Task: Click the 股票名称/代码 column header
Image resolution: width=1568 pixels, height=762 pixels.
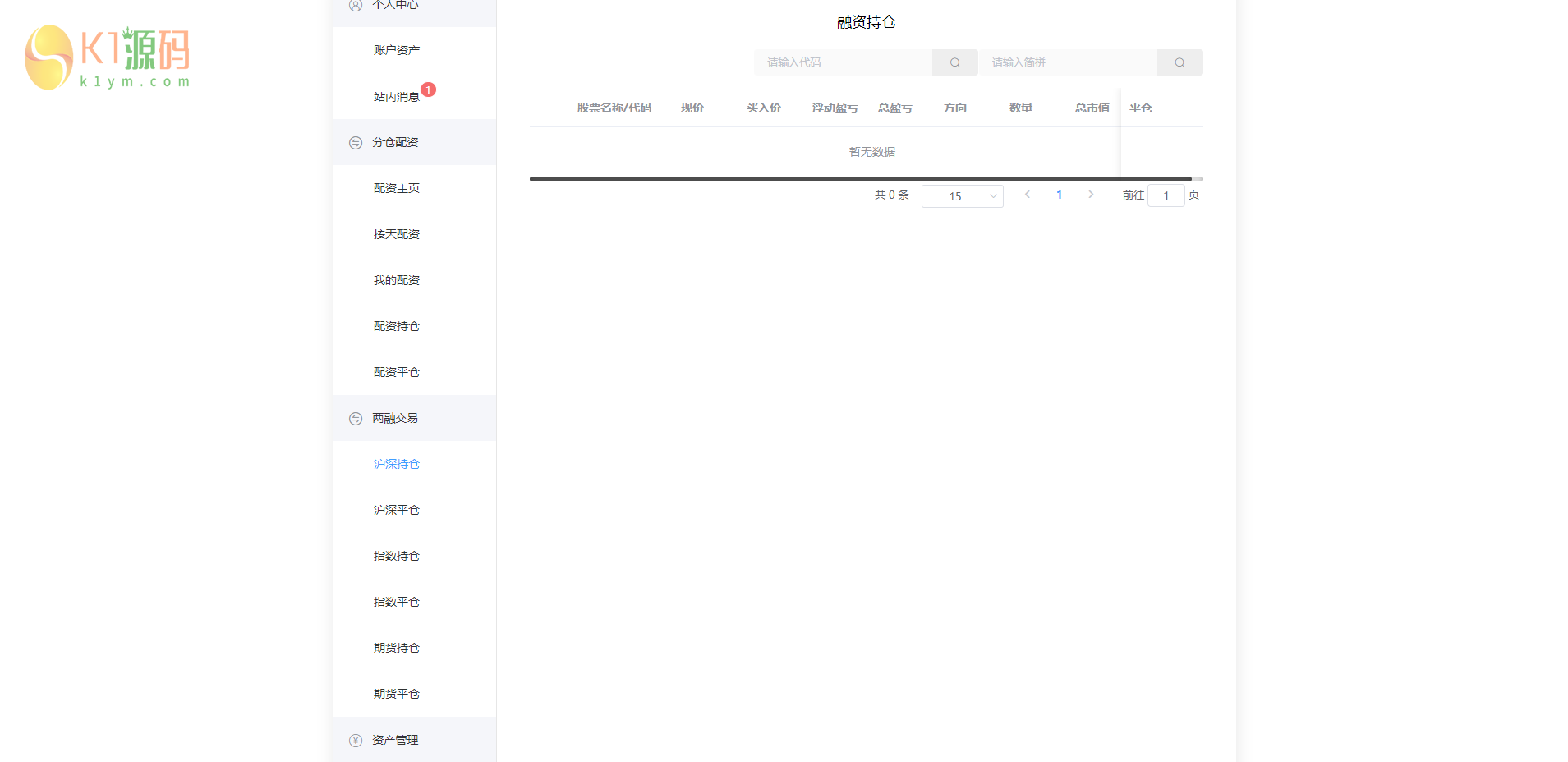Action: [614, 108]
